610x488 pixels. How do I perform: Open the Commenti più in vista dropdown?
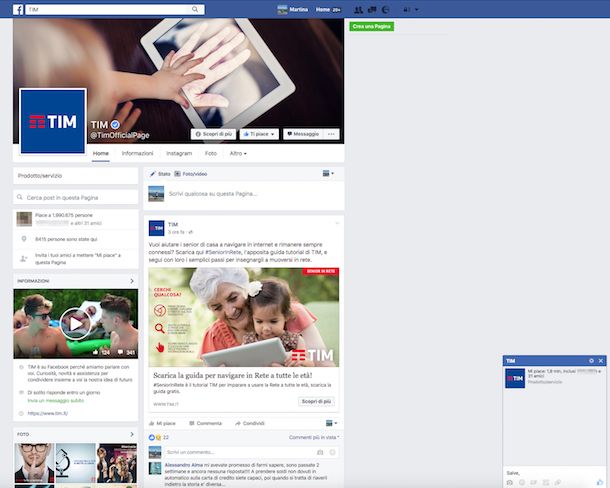pyautogui.click(x=314, y=437)
